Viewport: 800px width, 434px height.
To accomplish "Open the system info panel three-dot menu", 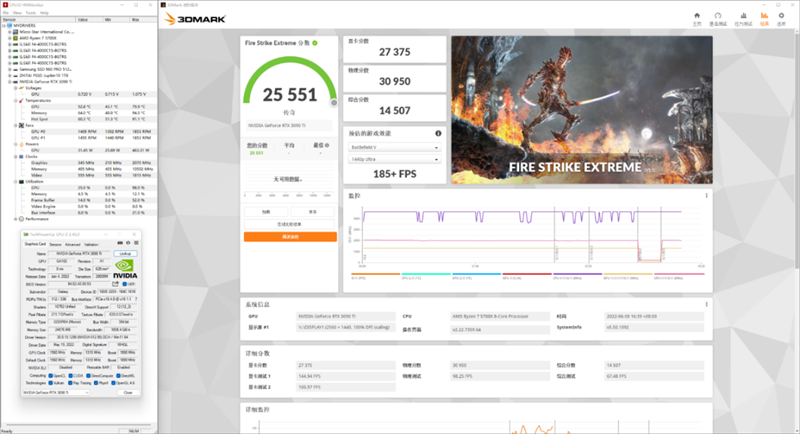I will (706, 304).
